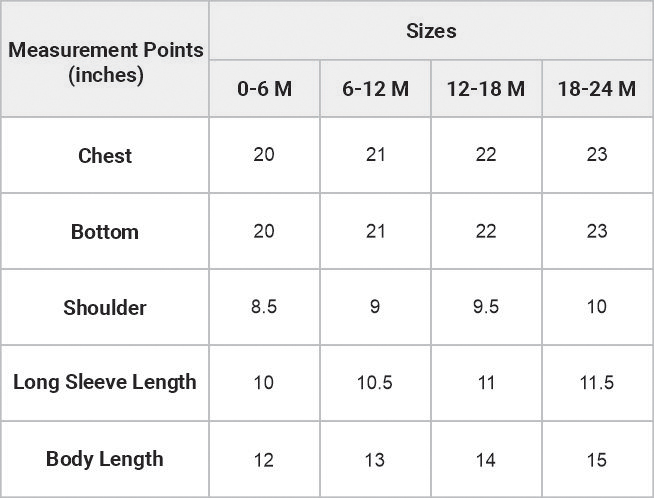
Task: Click Chest value 22 for 12-18 M
Action: pos(486,155)
